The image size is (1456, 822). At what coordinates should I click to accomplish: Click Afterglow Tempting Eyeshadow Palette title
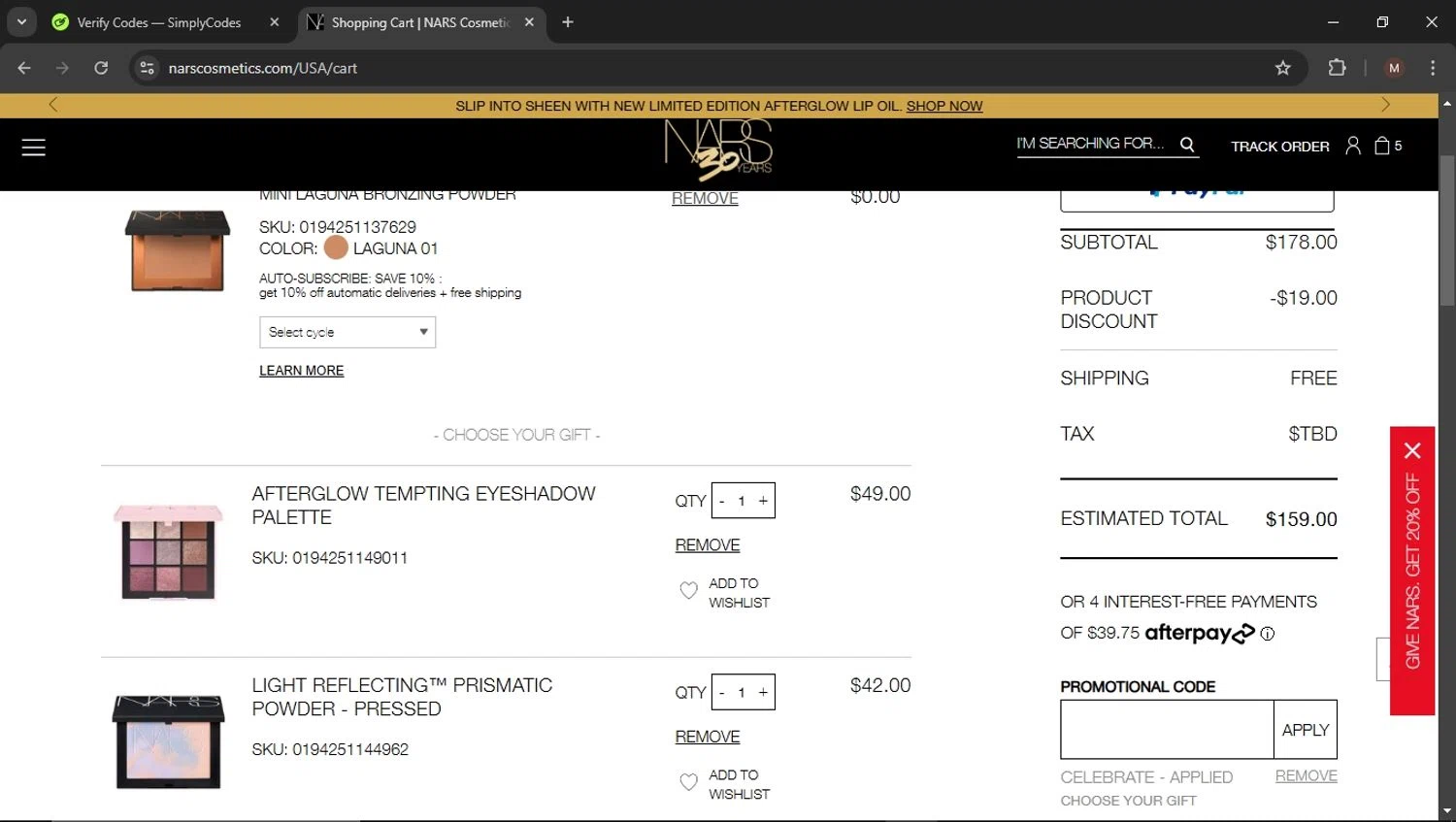click(423, 506)
